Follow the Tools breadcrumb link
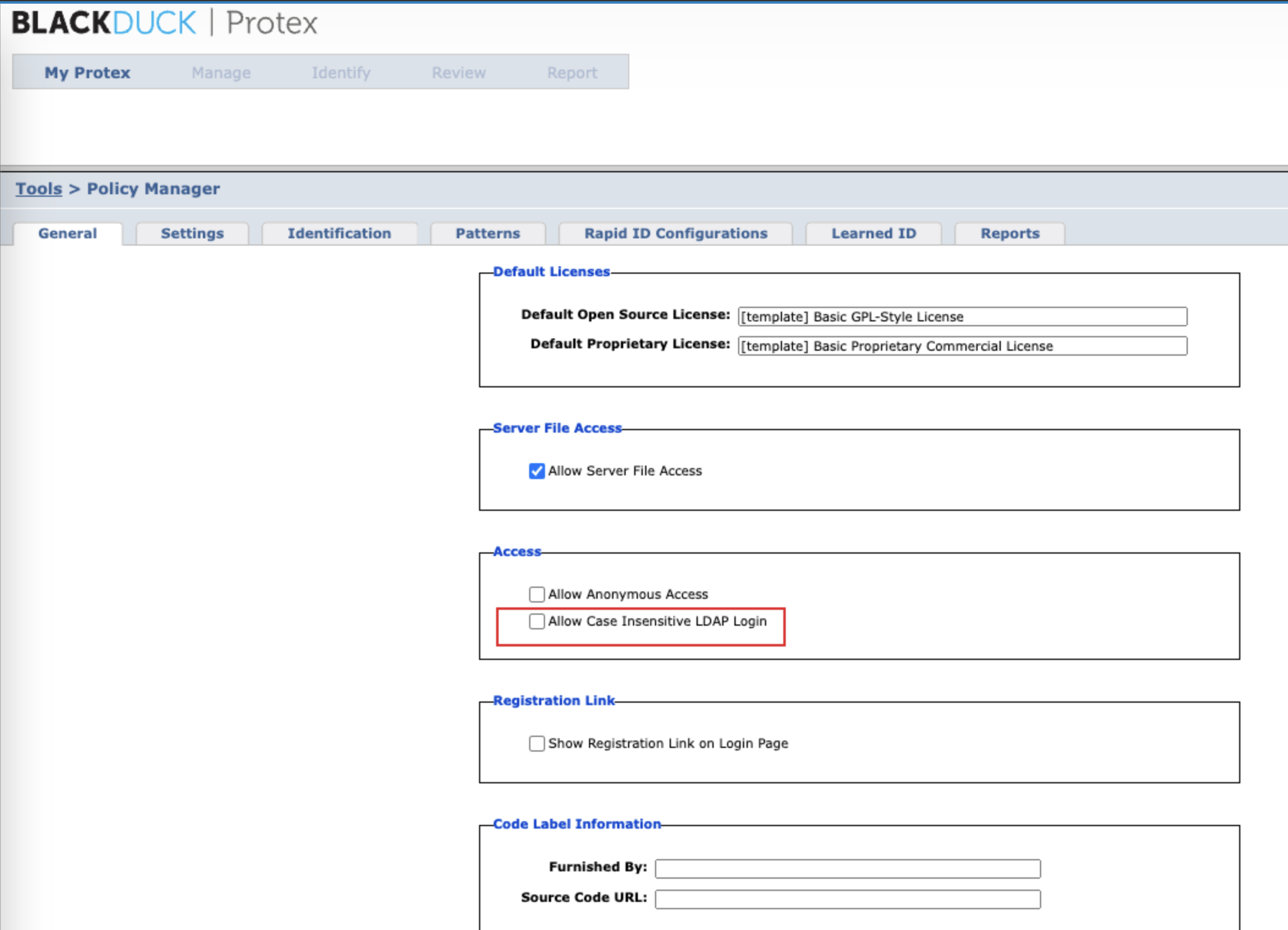The height and width of the screenshot is (930, 1288). pyautogui.click(x=39, y=189)
